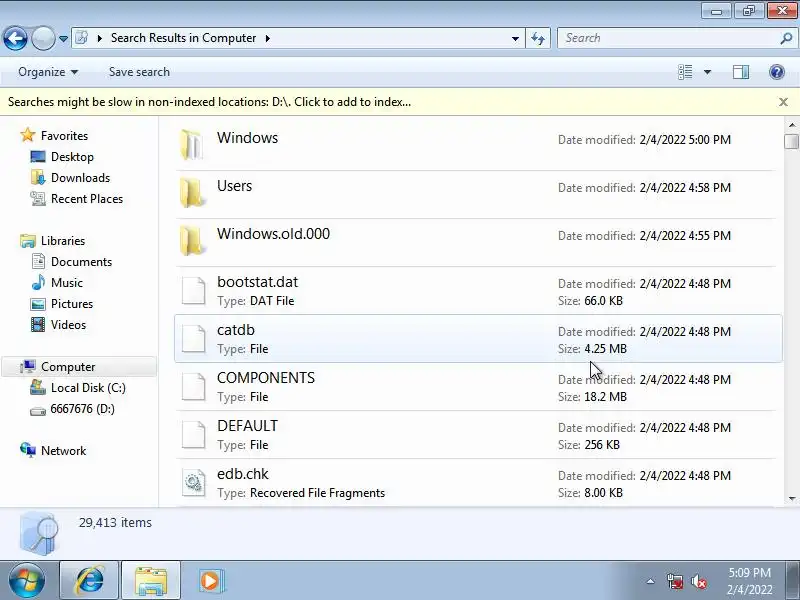The image size is (800, 600).
Task: Click the network tray icon
Action: pyautogui.click(x=674, y=581)
